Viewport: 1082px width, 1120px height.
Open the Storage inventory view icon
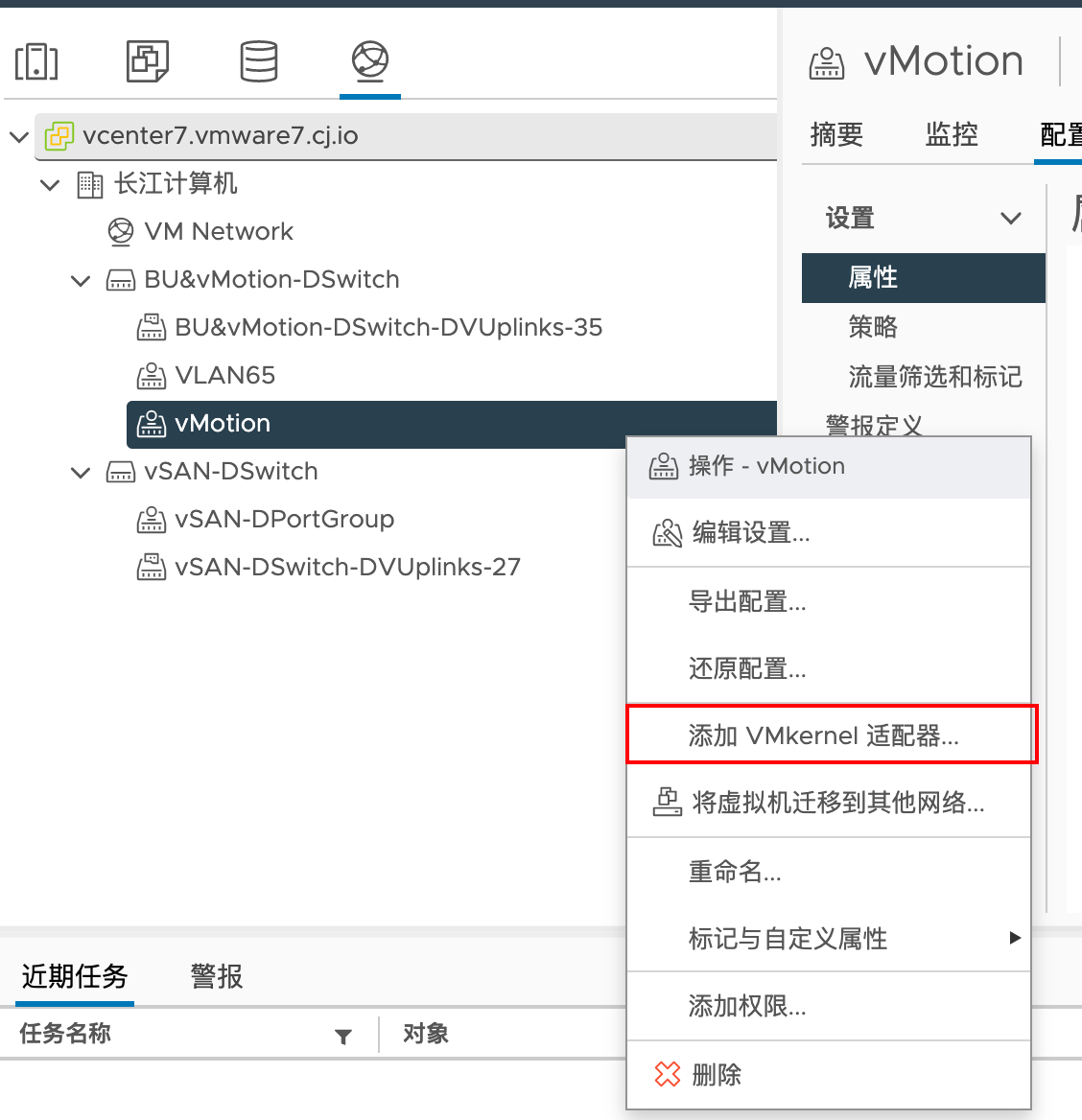pos(259,61)
